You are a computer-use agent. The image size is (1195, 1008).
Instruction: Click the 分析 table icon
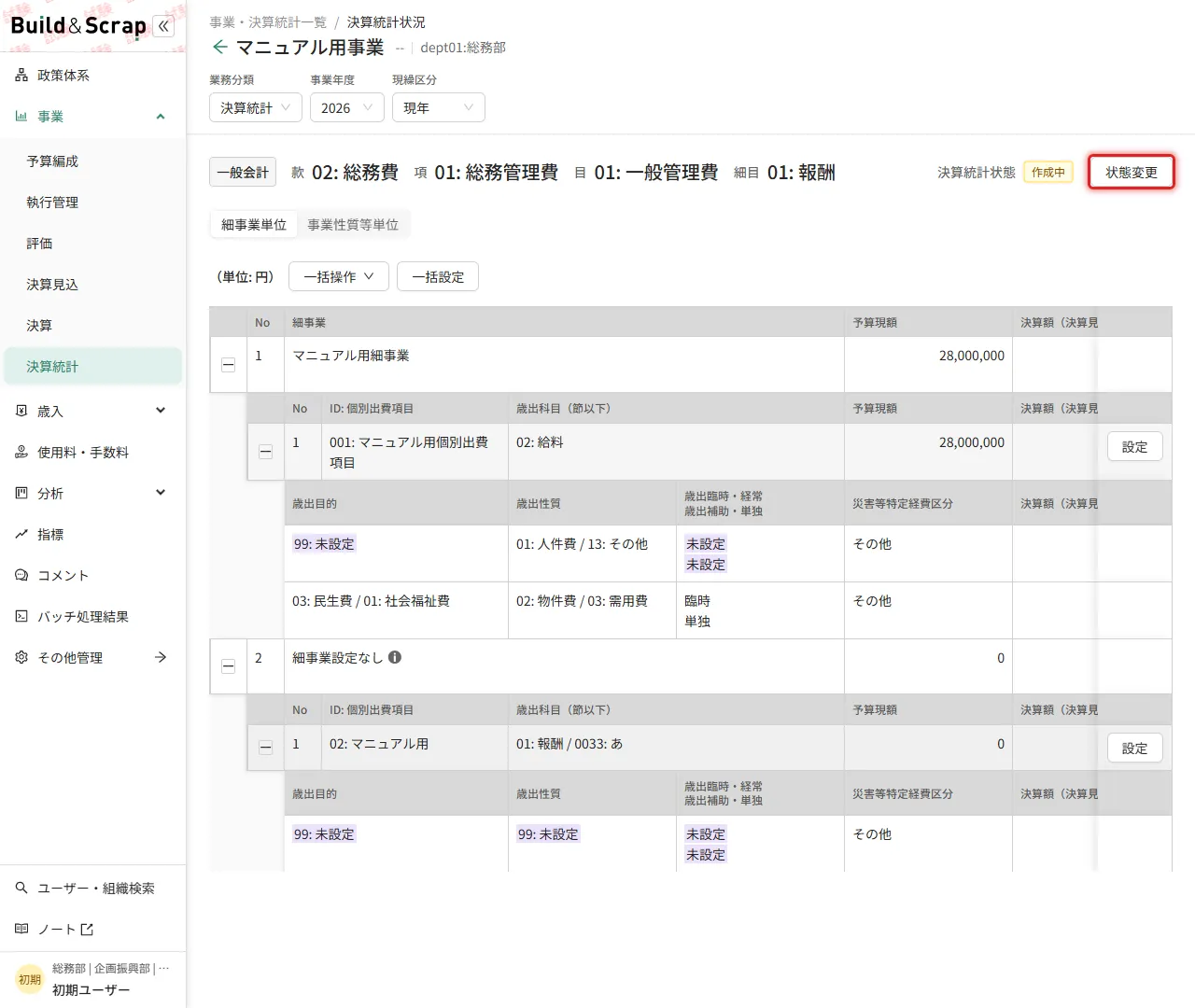[x=21, y=493]
